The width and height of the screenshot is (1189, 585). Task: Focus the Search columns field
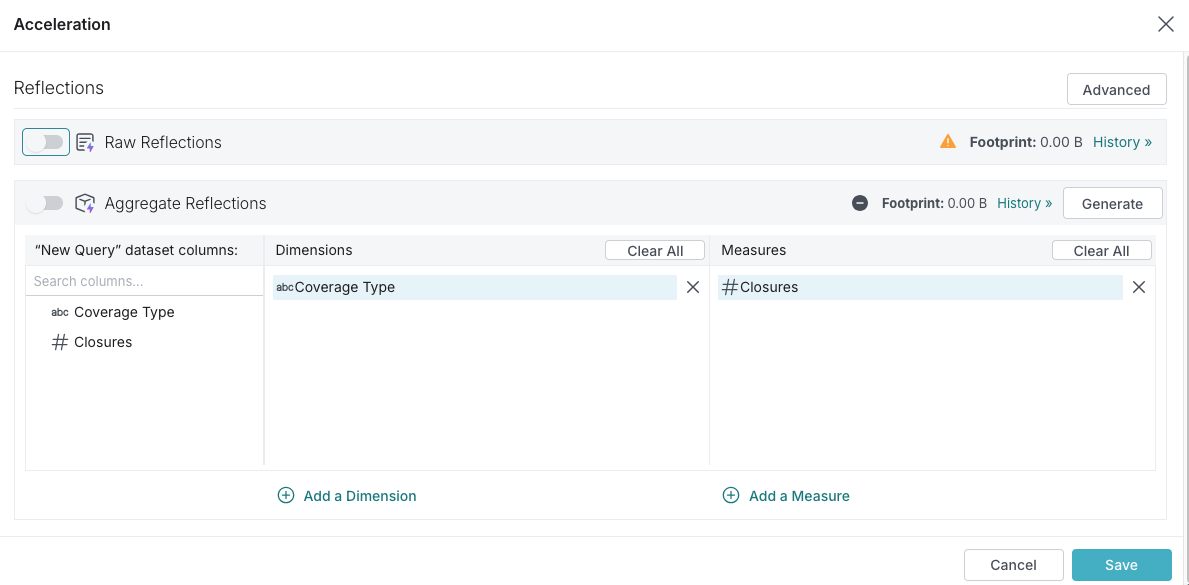tap(144, 281)
